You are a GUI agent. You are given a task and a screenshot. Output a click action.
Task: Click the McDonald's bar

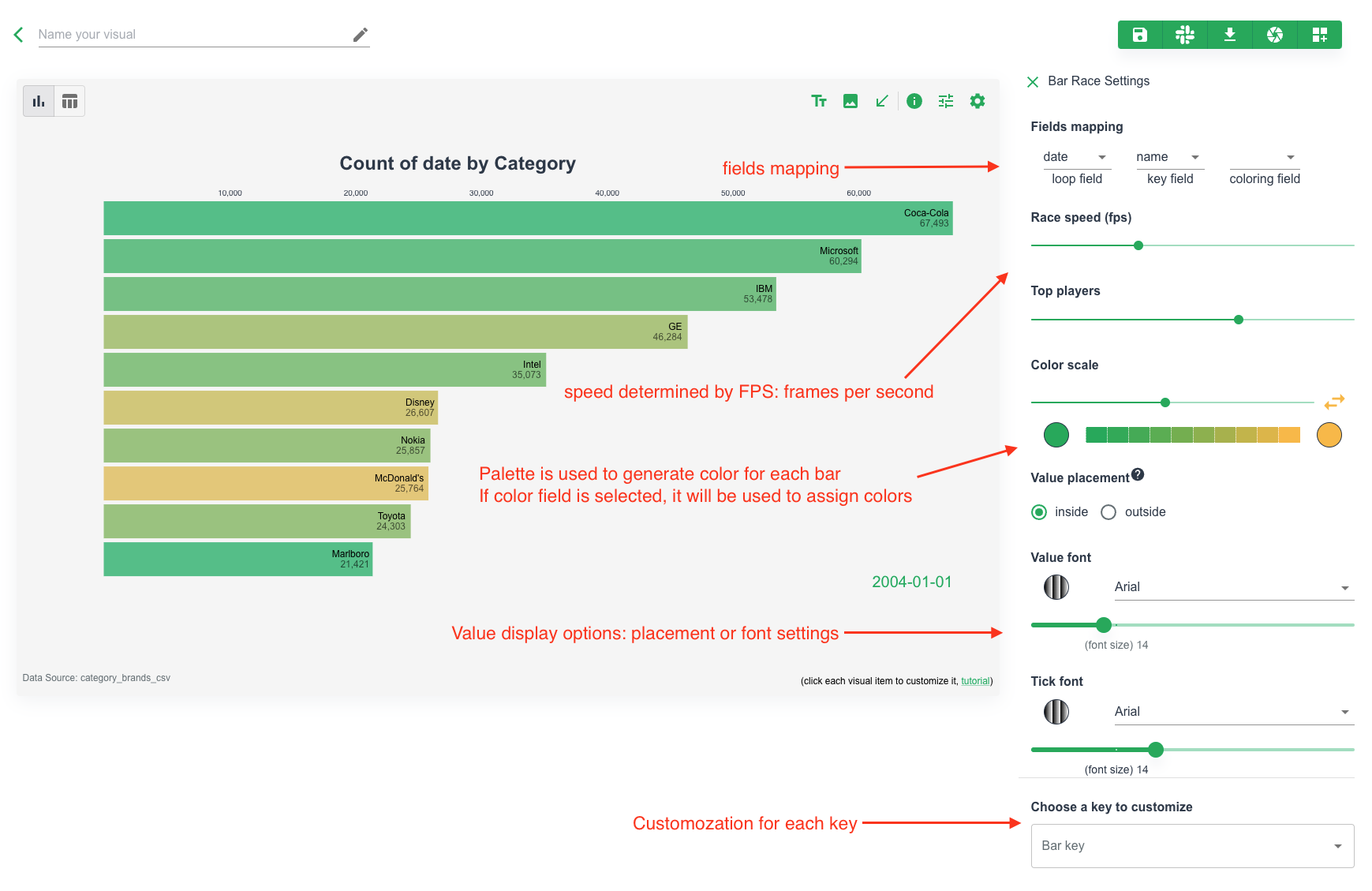pos(266,484)
